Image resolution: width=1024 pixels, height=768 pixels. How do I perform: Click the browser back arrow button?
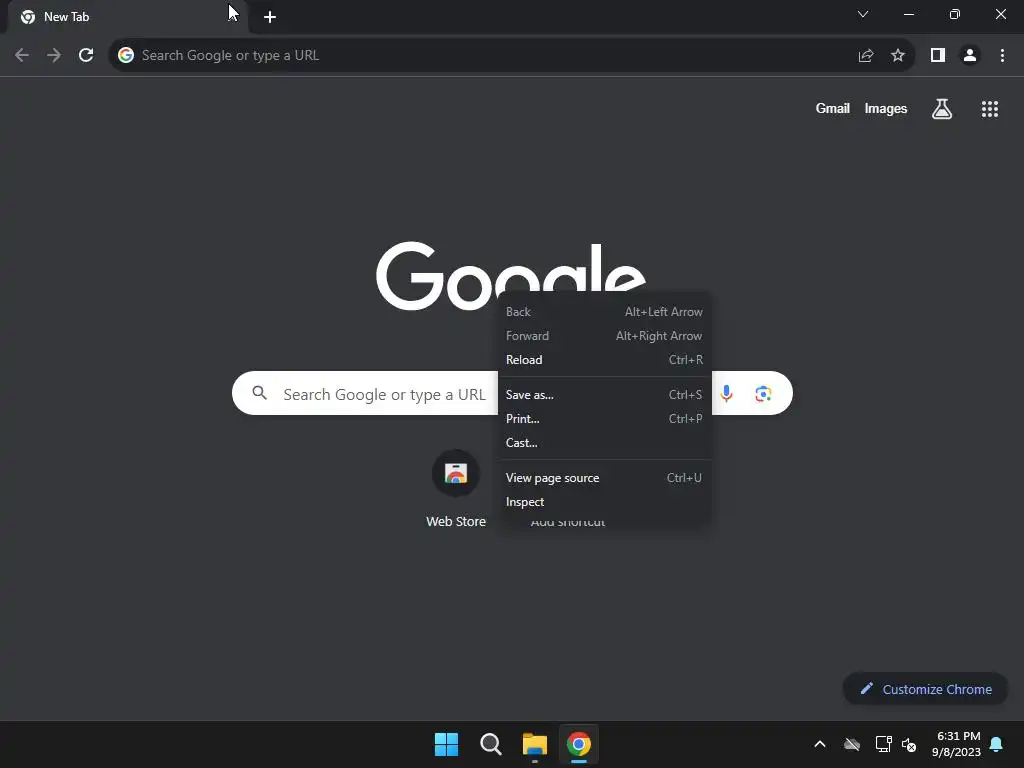(x=22, y=55)
